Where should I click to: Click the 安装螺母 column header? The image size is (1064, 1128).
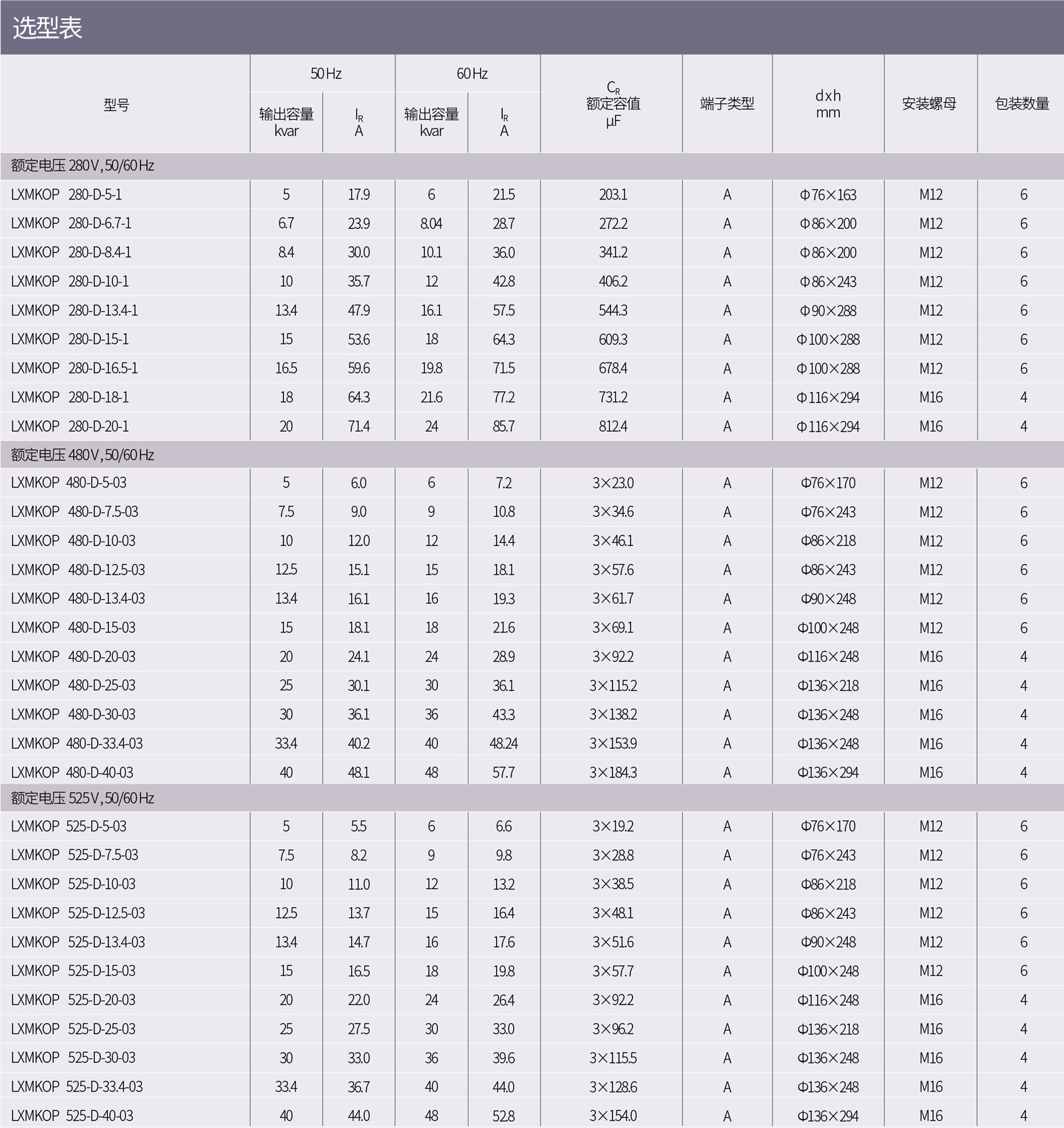click(929, 104)
